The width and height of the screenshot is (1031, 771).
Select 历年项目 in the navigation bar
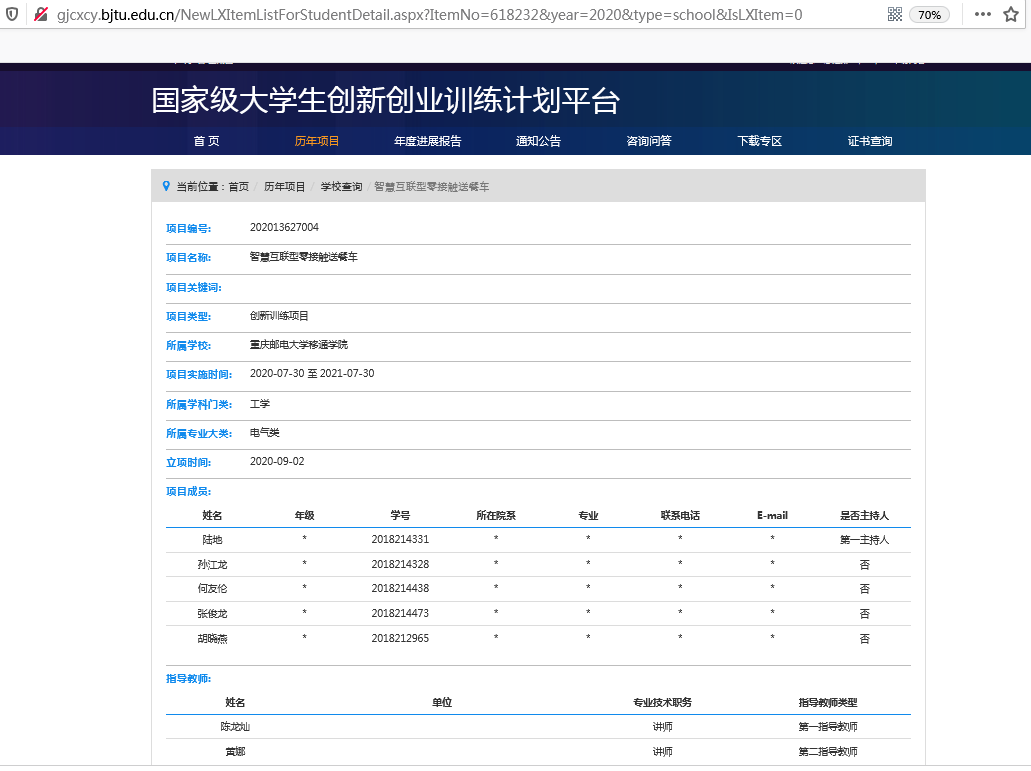tap(317, 141)
